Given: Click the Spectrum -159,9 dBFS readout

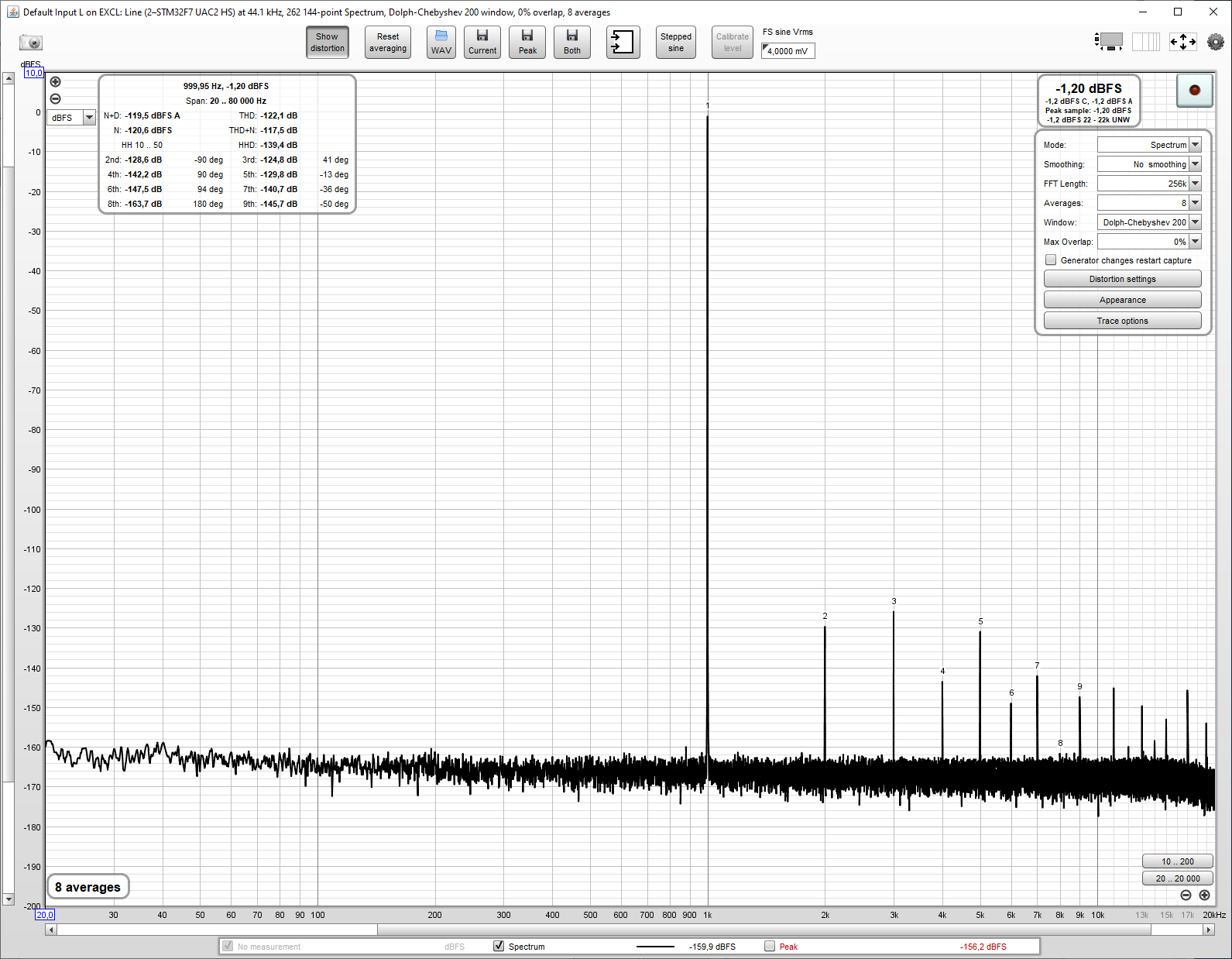Looking at the screenshot, I should pos(712,947).
